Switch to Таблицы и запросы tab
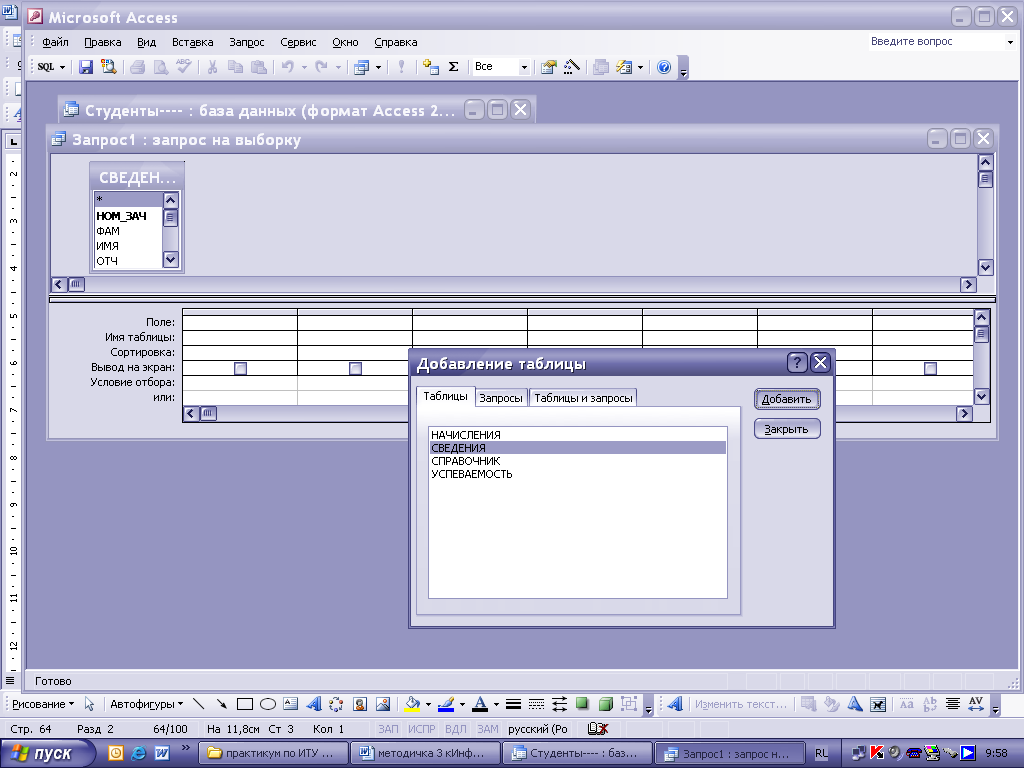This screenshot has width=1024, height=768. click(583, 398)
